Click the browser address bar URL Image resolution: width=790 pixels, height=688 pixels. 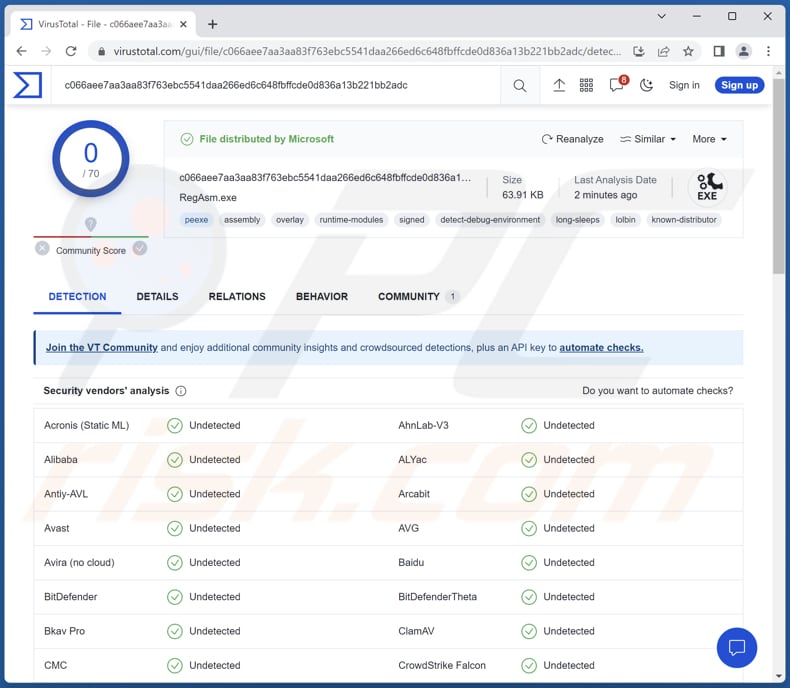pos(367,51)
